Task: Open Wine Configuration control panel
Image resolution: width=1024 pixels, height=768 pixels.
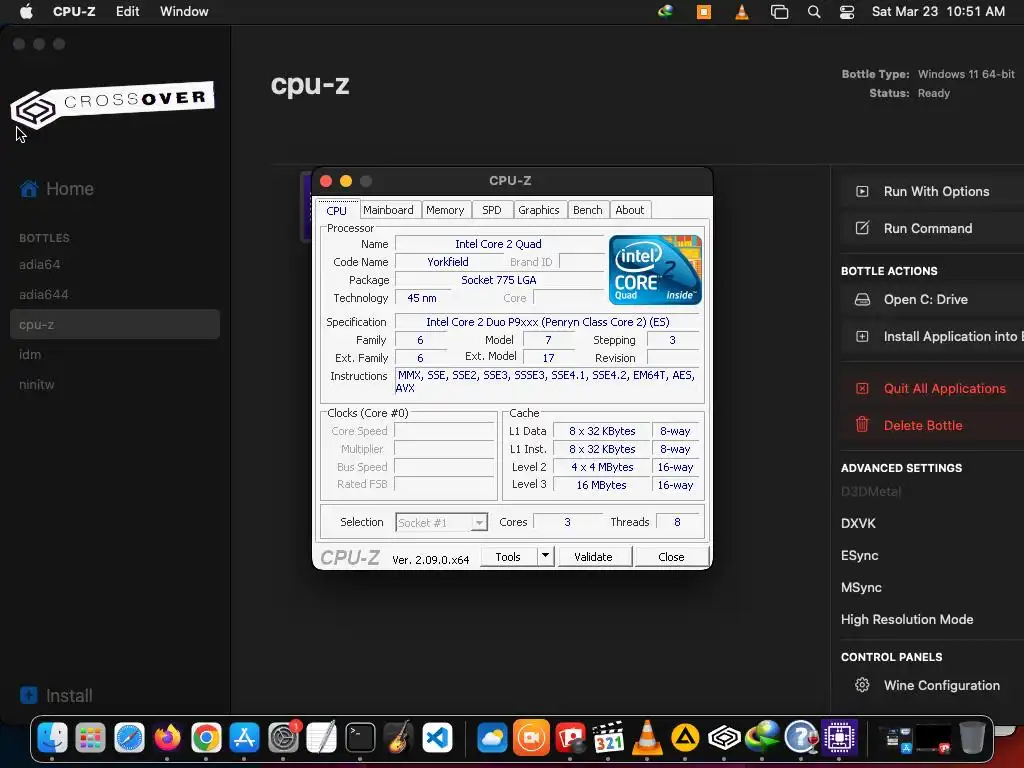Action: tap(932, 685)
